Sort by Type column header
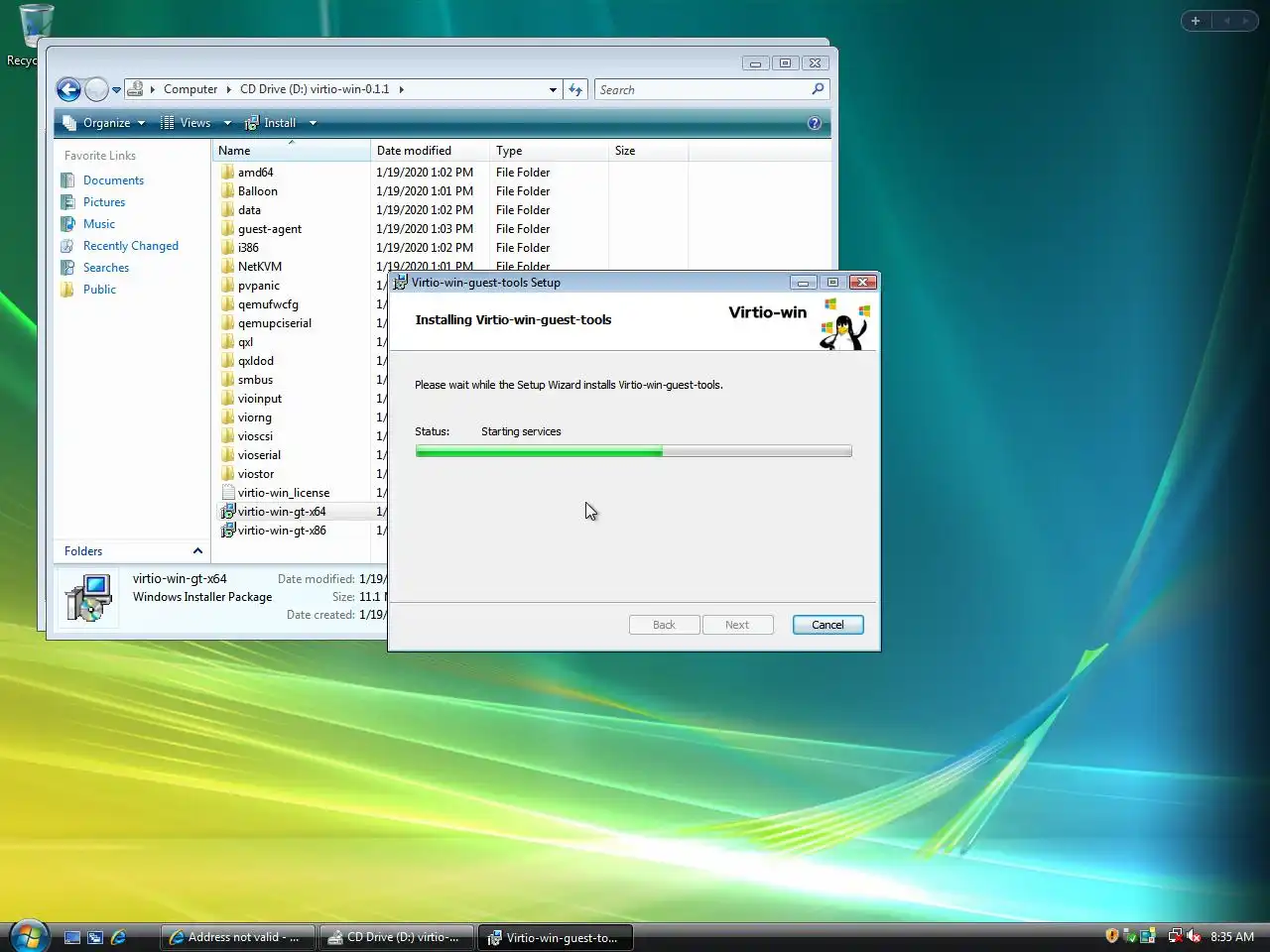Screen dimensions: 1270x952 pos(549,151)
